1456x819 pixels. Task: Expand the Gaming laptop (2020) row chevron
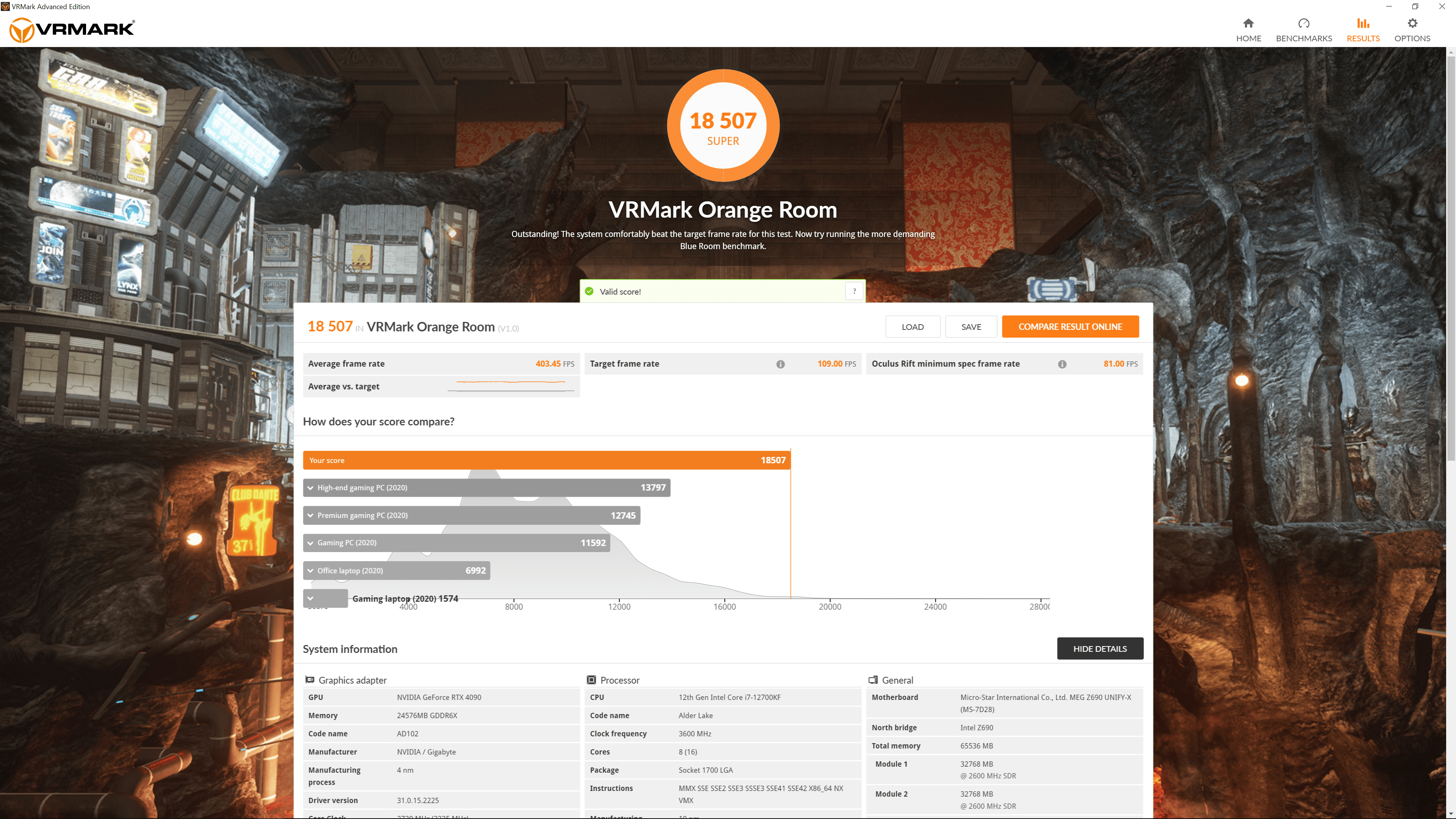click(310, 598)
